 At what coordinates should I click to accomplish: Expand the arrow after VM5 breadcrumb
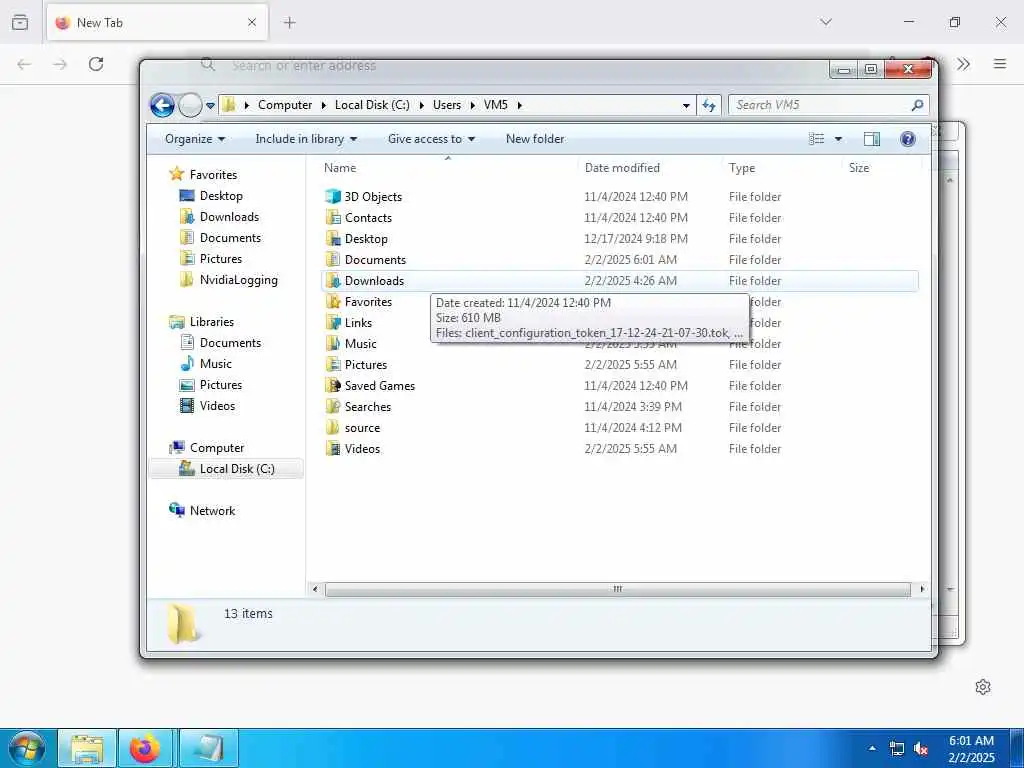tap(520, 105)
